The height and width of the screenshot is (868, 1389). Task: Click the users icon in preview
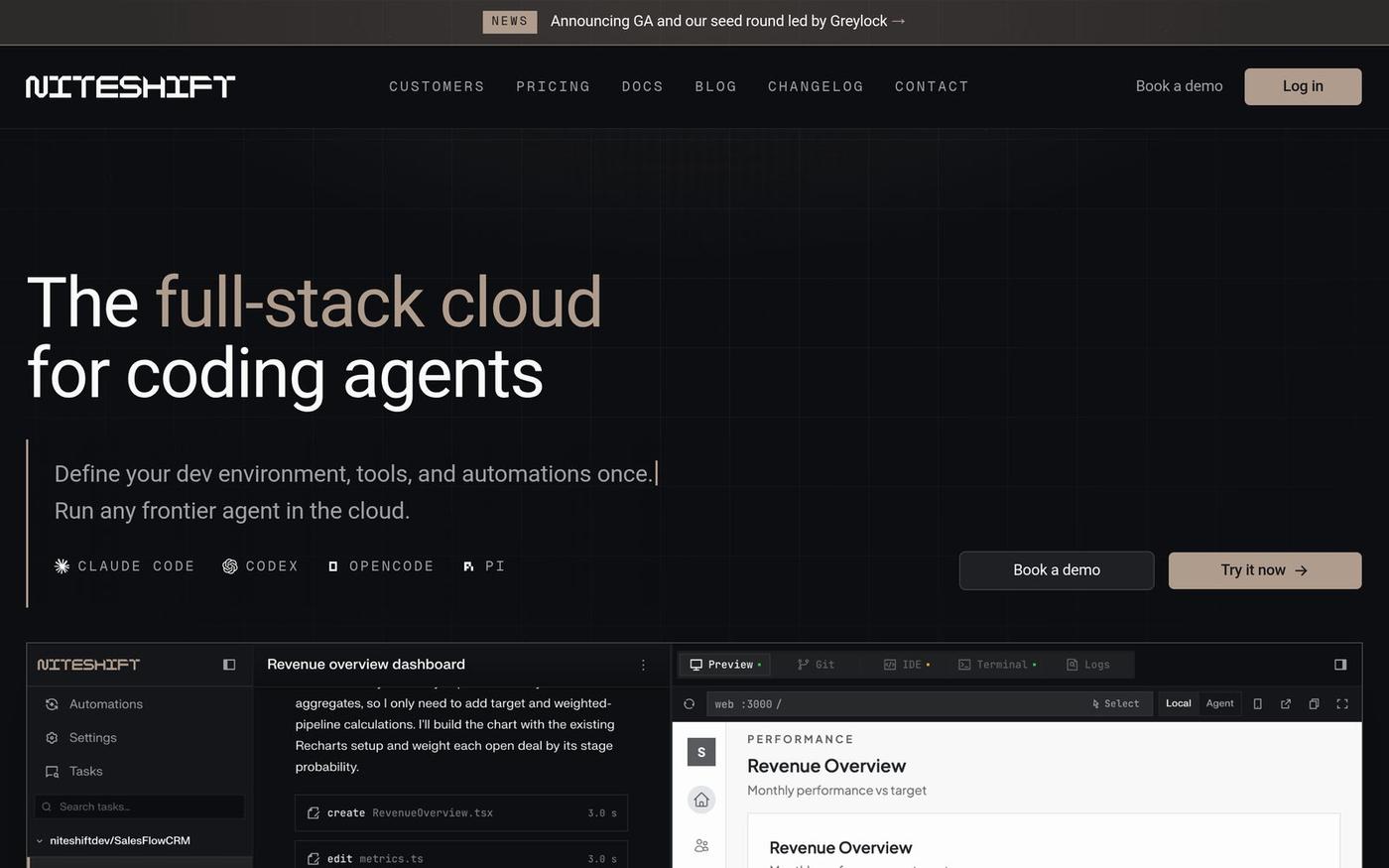click(701, 846)
